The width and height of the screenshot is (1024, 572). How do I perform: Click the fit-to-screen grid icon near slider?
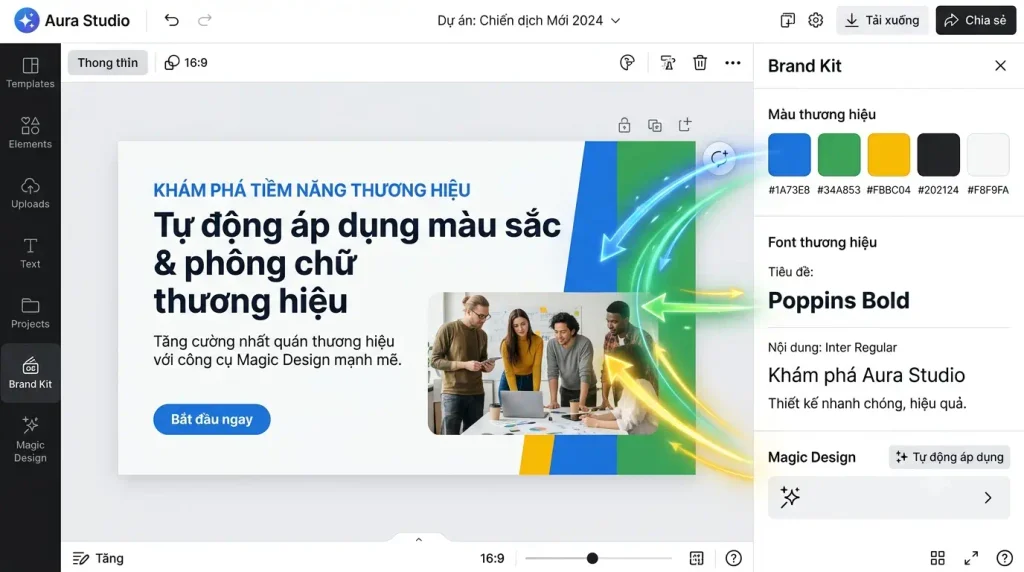pos(696,558)
